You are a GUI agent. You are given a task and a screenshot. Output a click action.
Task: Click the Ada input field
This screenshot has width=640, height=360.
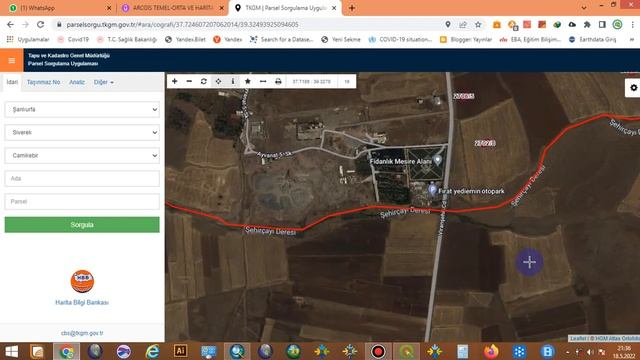coord(82,178)
